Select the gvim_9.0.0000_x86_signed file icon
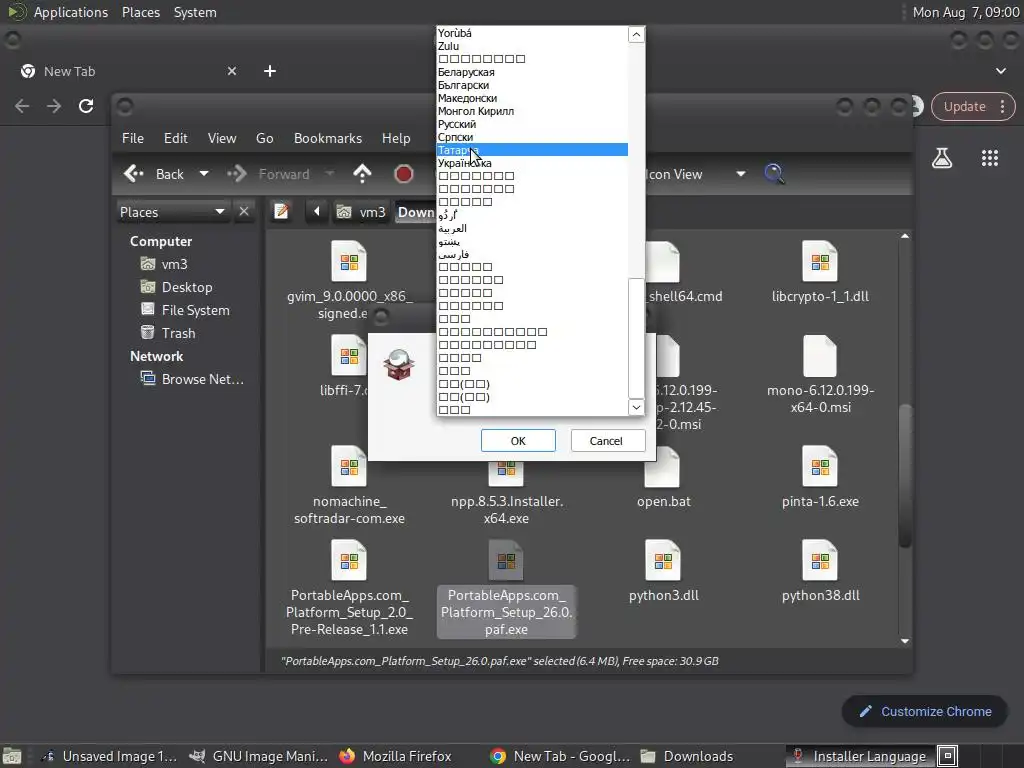 [x=349, y=261]
